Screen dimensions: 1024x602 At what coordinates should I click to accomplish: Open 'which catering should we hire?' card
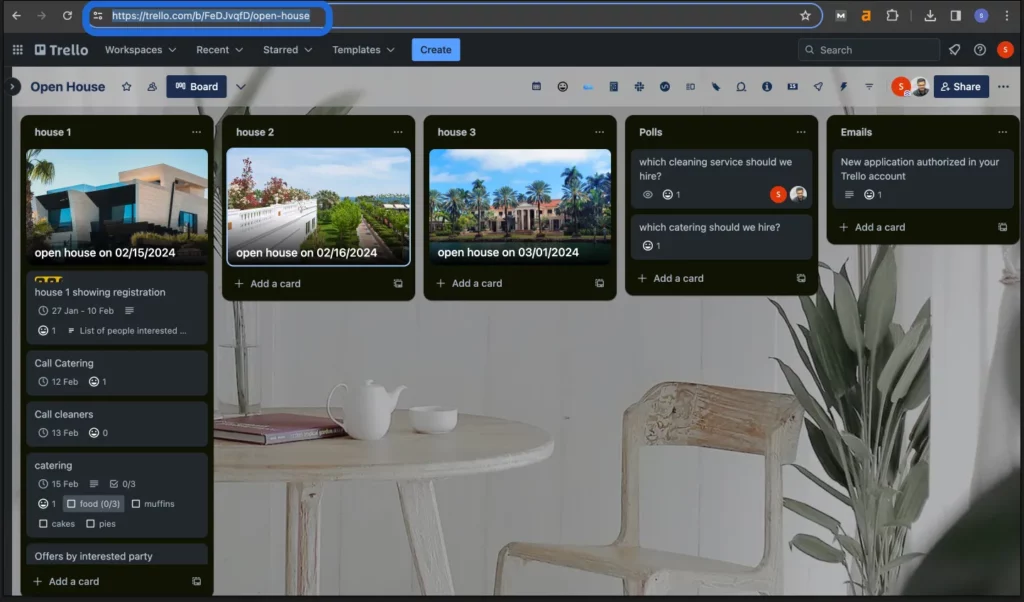(x=722, y=236)
